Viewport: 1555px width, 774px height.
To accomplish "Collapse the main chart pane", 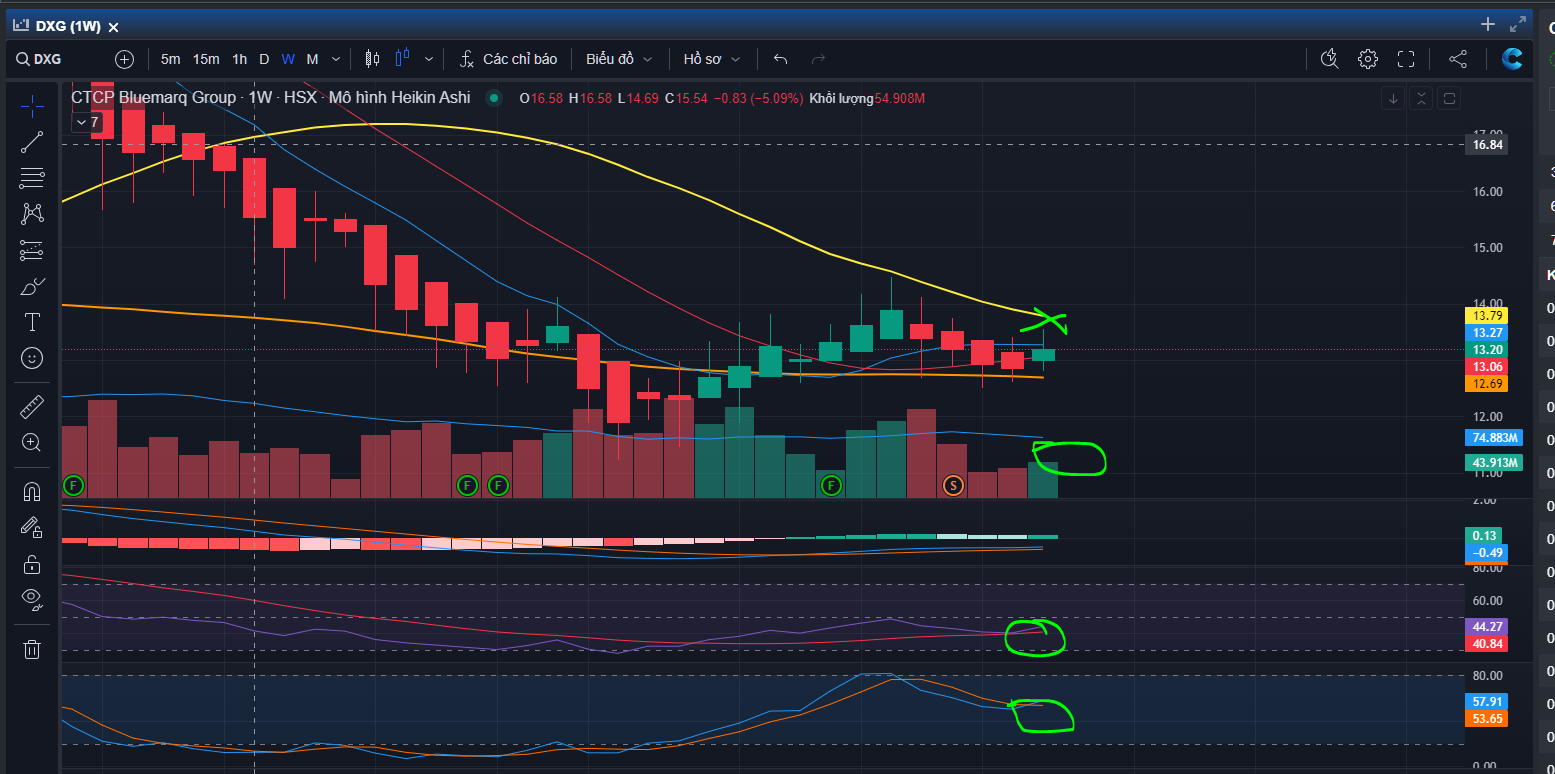I will tap(1421, 98).
